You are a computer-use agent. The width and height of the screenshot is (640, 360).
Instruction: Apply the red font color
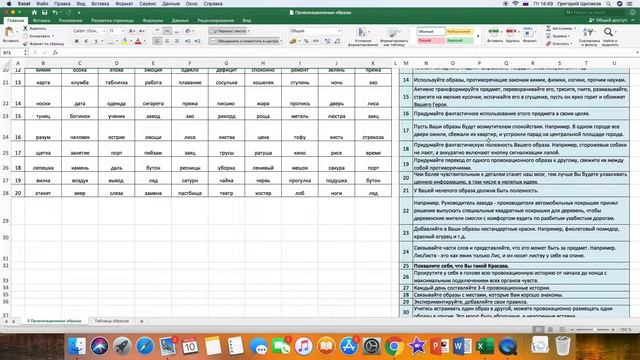[x=138, y=41]
